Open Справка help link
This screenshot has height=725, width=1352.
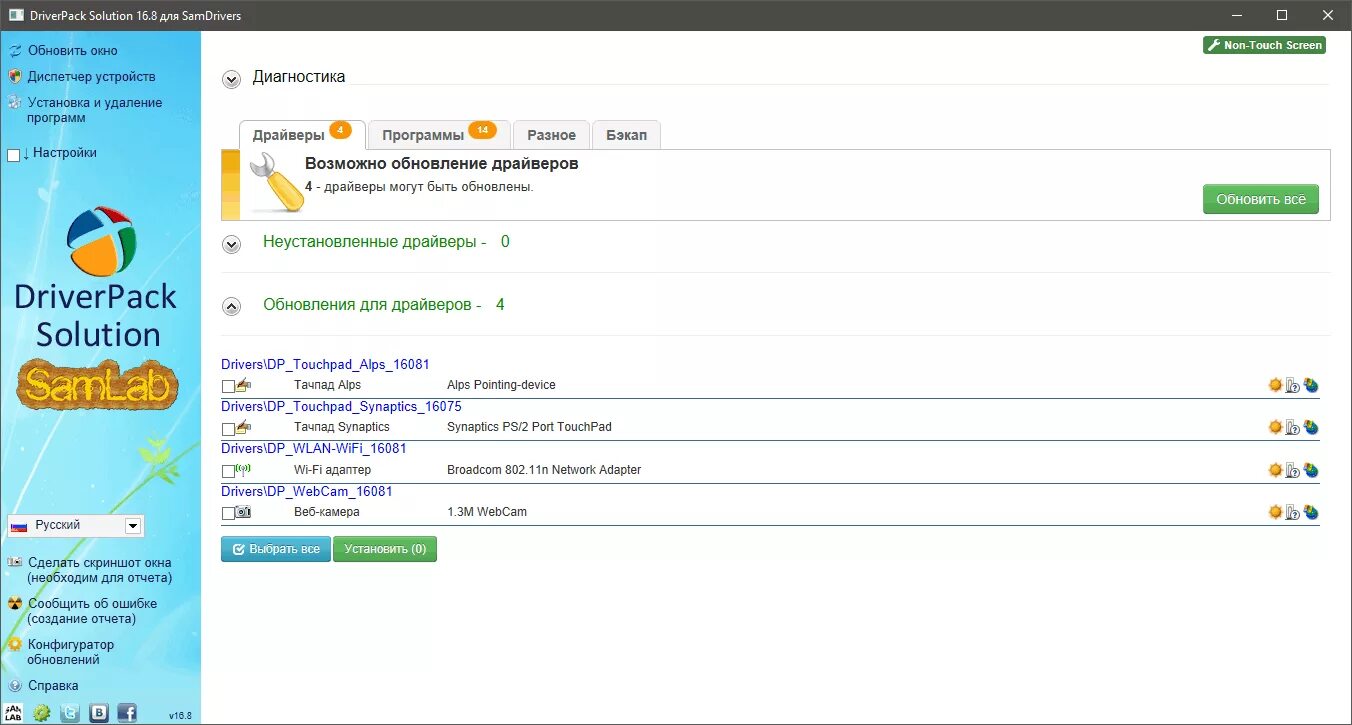point(53,686)
